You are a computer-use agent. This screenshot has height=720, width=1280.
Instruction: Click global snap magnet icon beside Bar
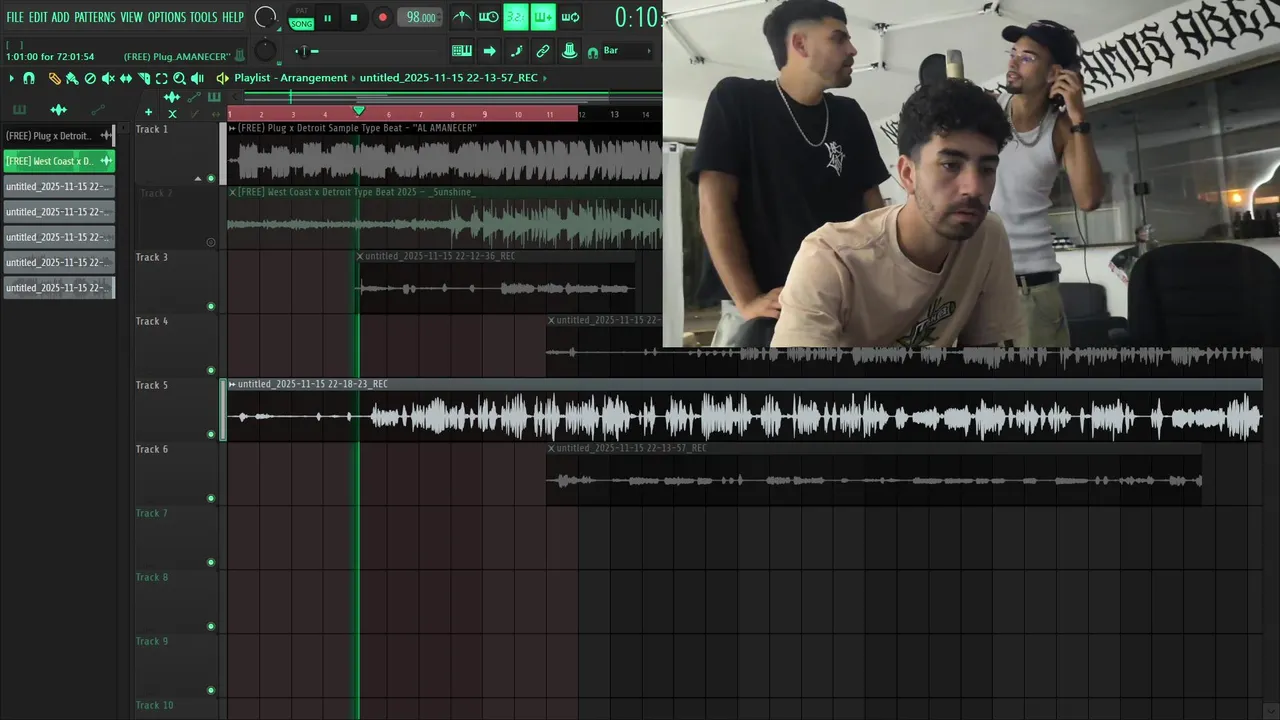(x=593, y=52)
